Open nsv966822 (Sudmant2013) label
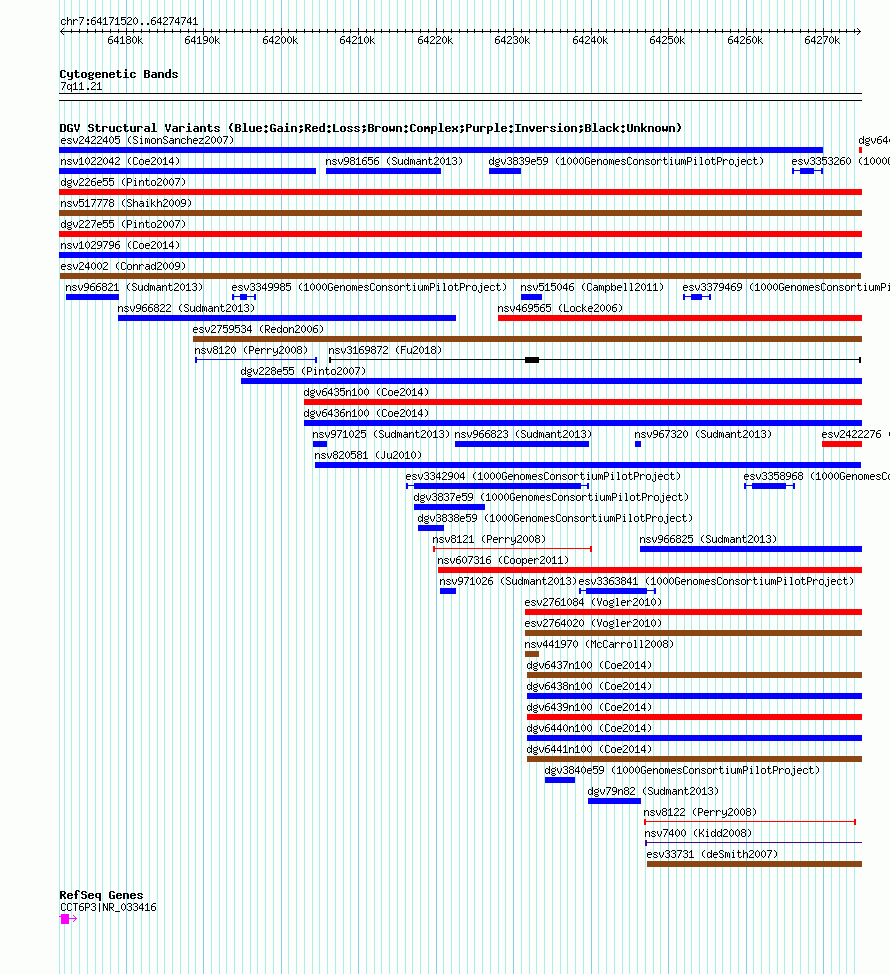The height and width of the screenshot is (974, 890). [186, 309]
